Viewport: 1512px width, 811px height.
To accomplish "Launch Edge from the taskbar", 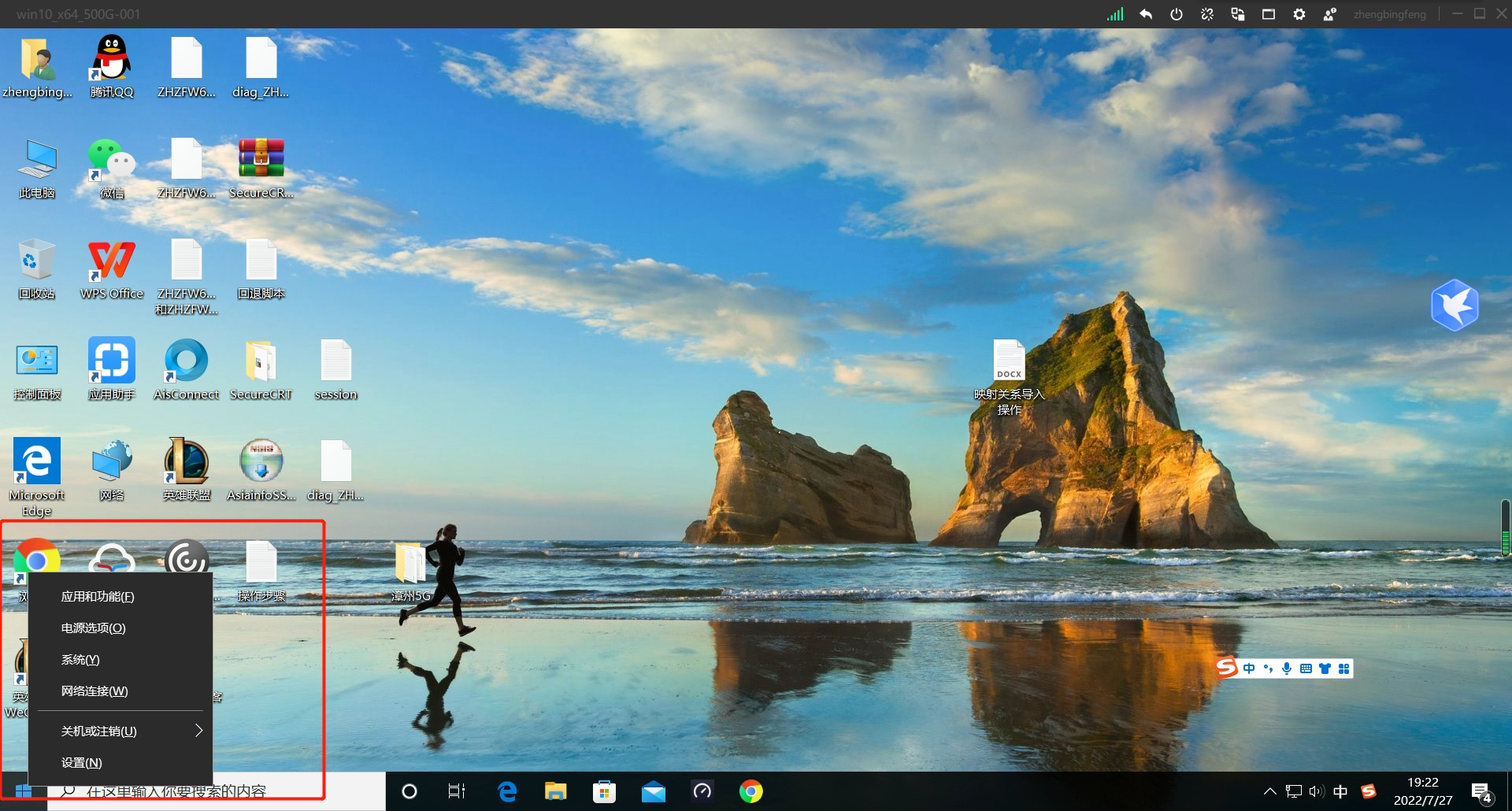I will tap(507, 791).
